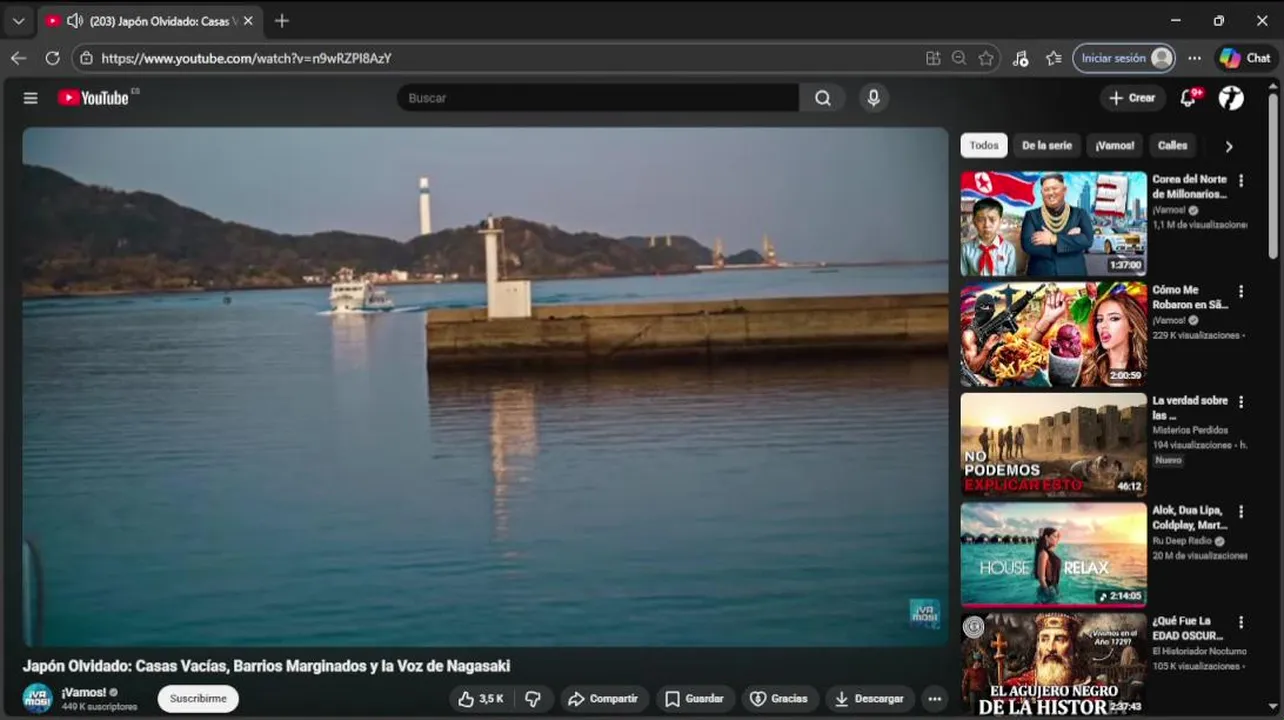
Task: Click the browser address bar URL
Action: tap(247, 58)
